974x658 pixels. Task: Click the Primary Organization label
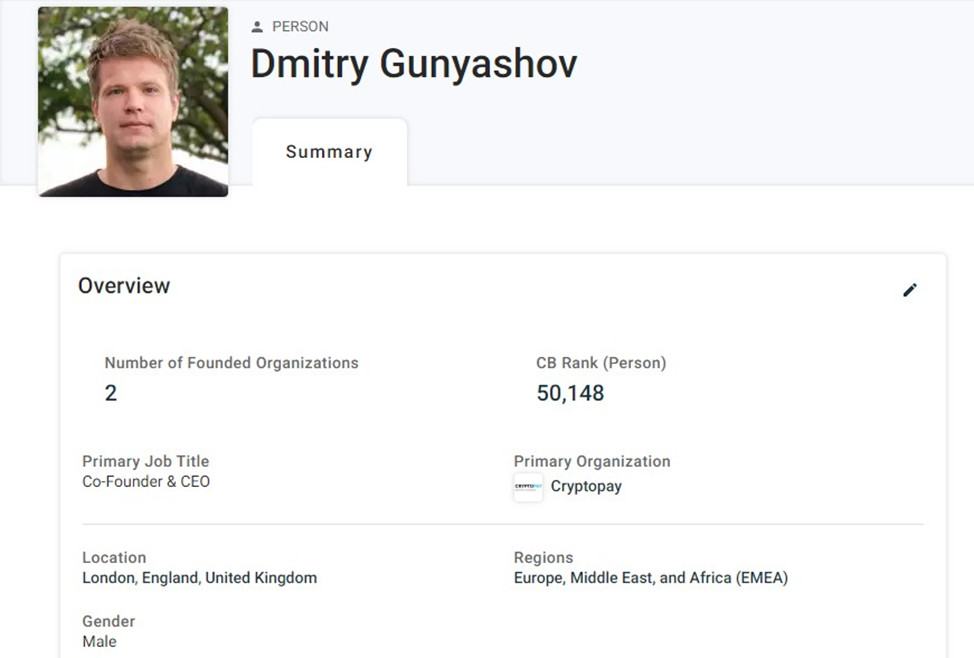point(592,461)
